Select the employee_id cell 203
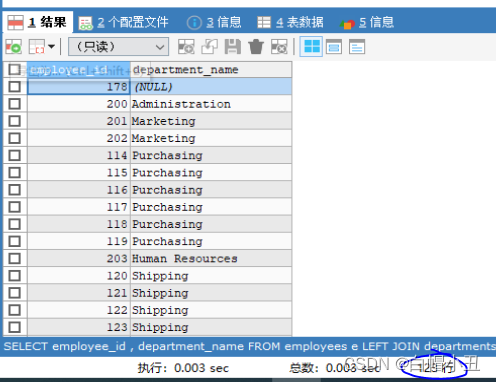The image size is (496, 382). 79,258
